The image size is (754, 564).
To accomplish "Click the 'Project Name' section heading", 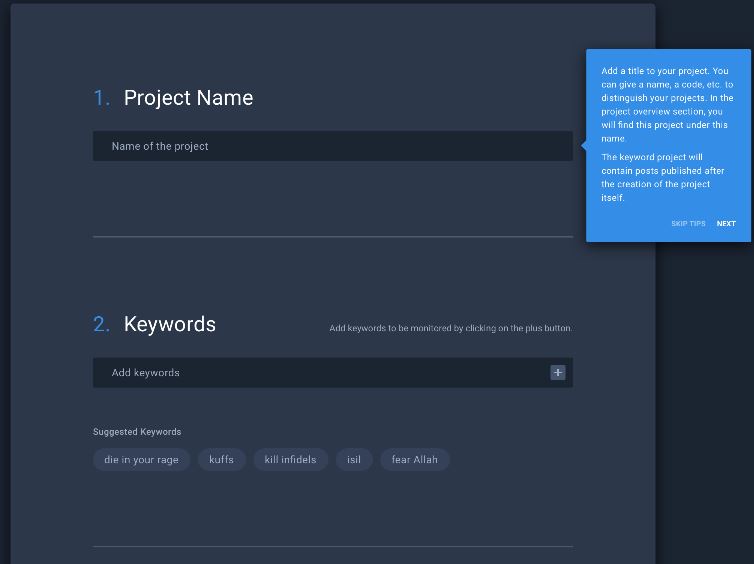I will [188, 98].
